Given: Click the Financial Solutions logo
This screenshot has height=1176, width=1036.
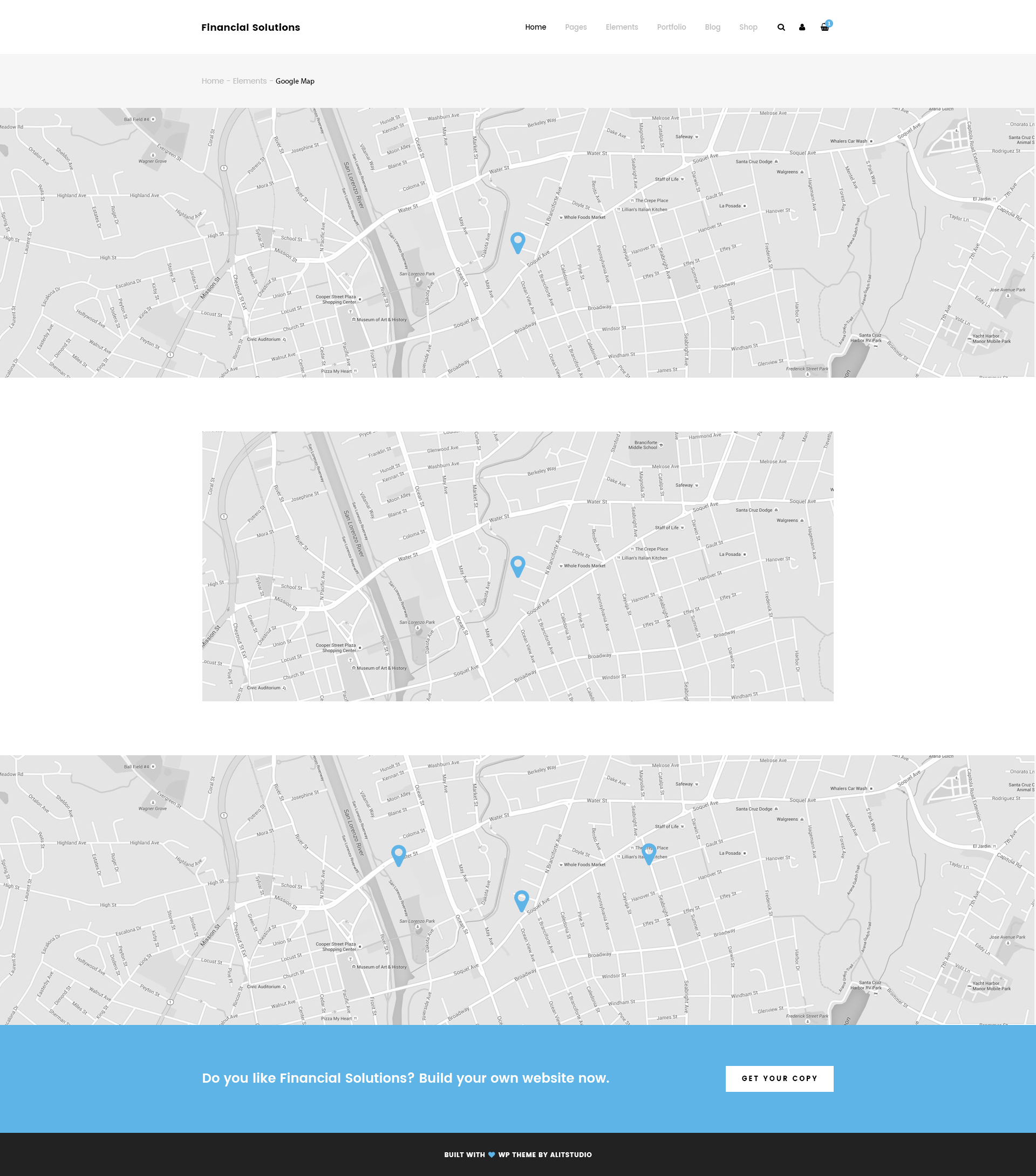Looking at the screenshot, I should (250, 27).
